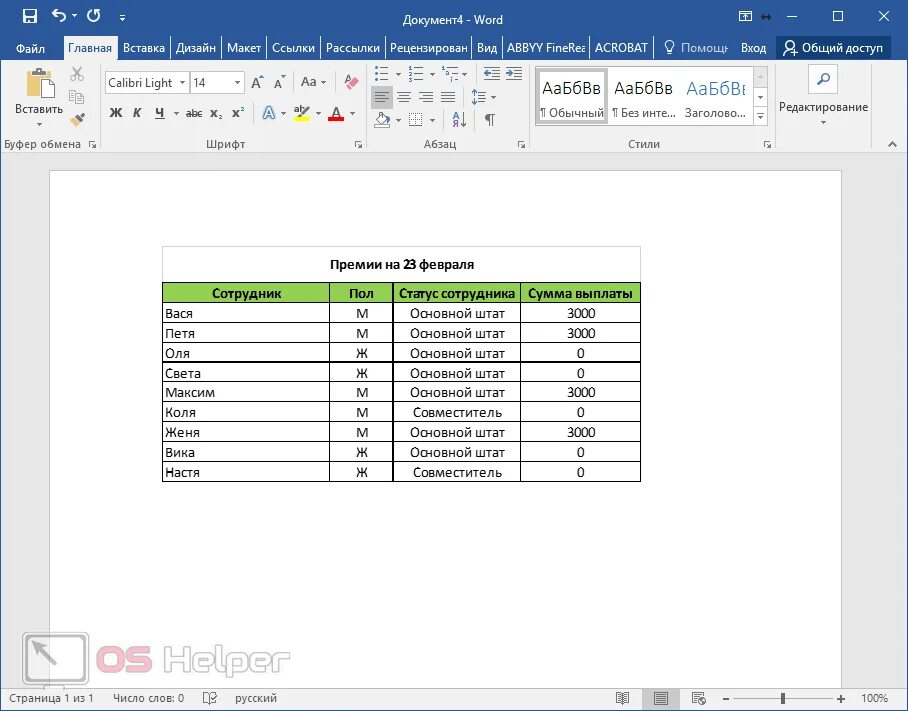
Task: Switch to the Дизайн tab
Action: pyautogui.click(x=196, y=48)
